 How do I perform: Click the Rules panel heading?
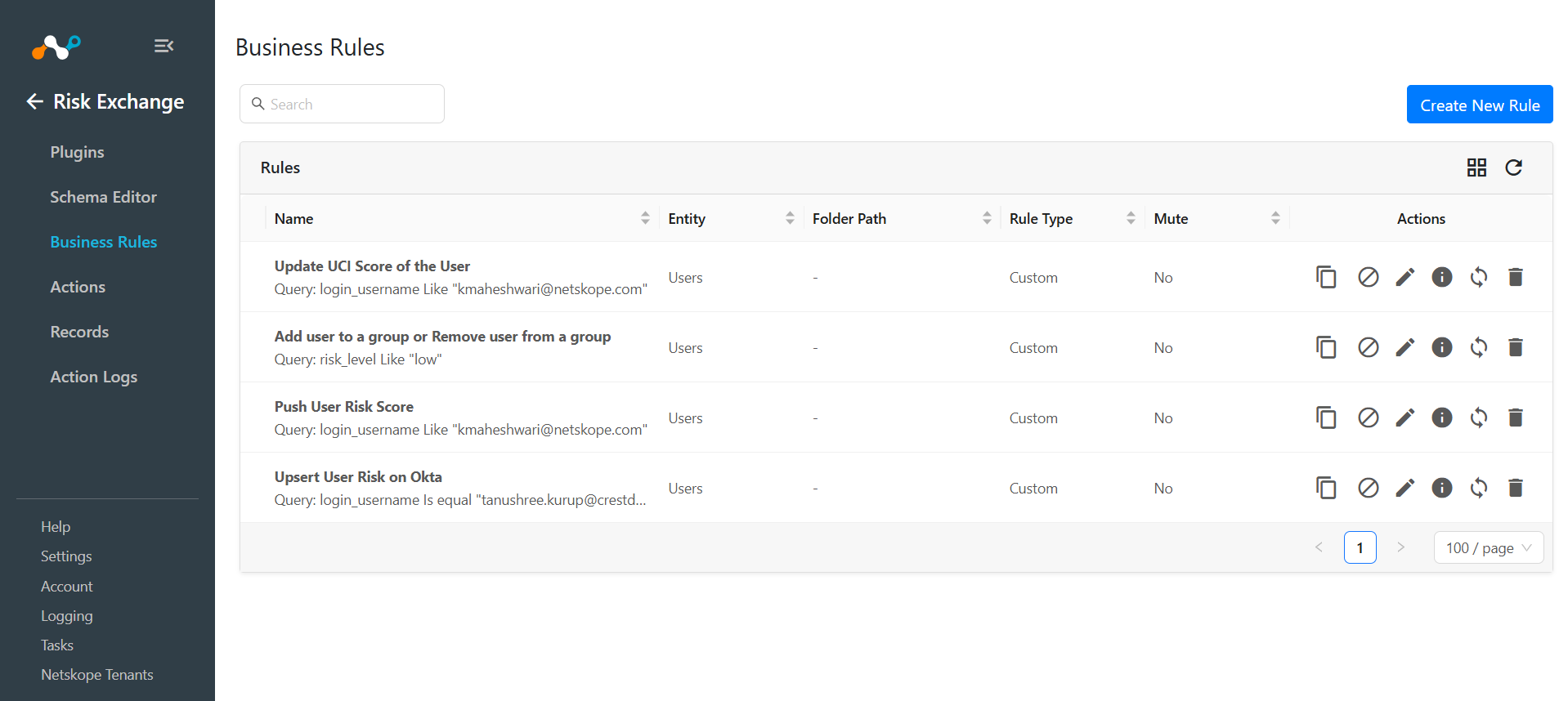280,167
